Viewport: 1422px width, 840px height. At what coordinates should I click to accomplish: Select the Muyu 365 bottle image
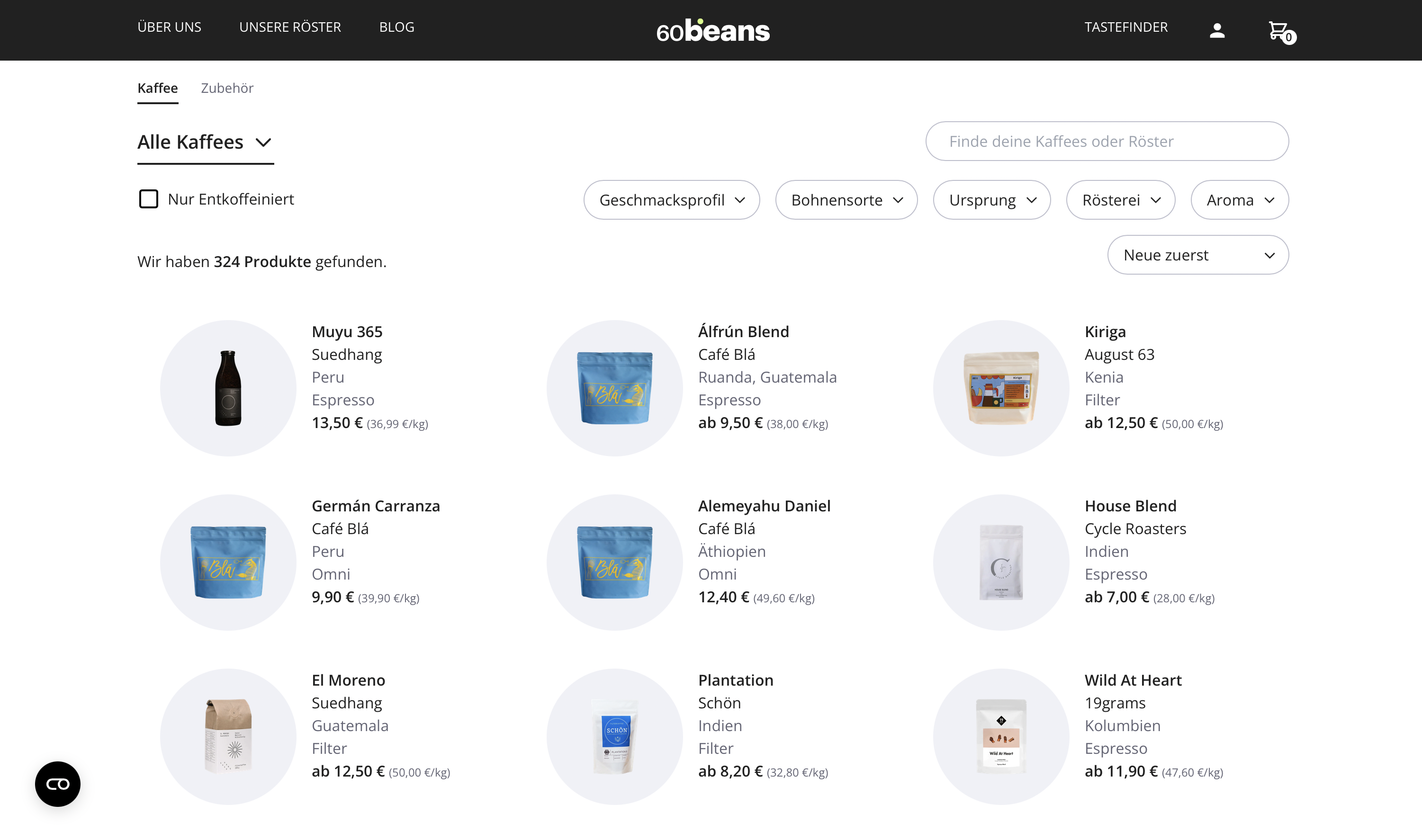tap(228, 388)
